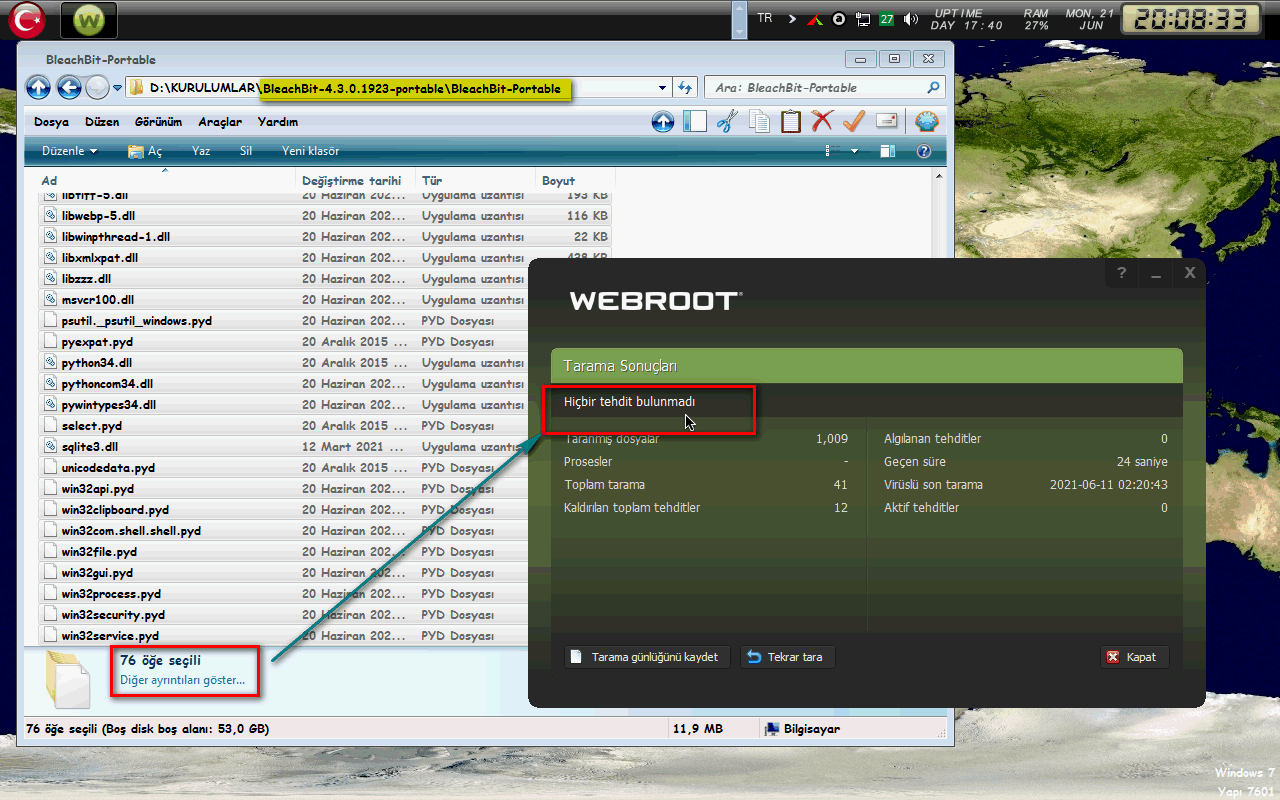
Task: Click the network connection tray icon
Action: click(x=864, y=19)
